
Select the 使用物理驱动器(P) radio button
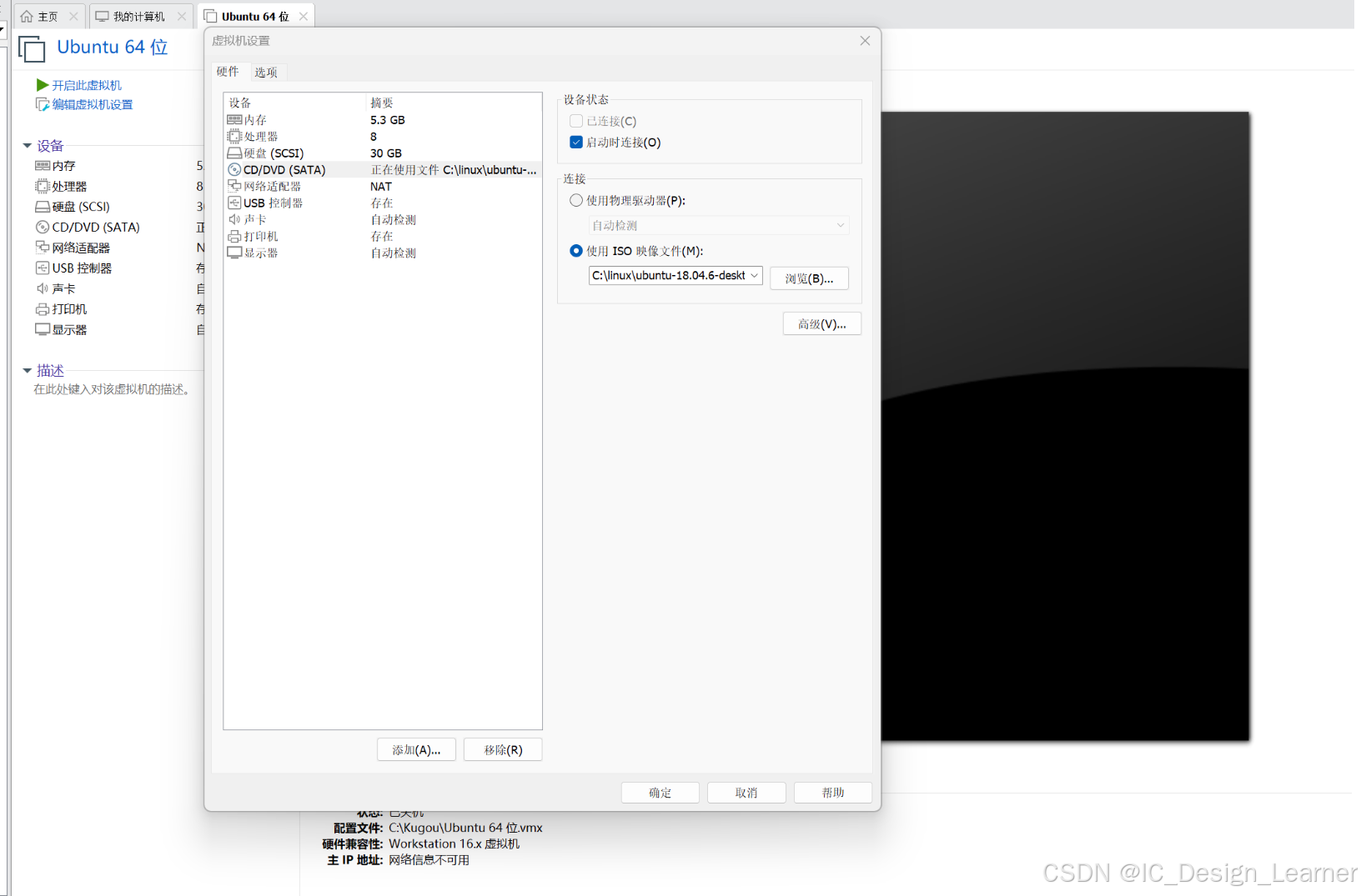pos(576,200)
